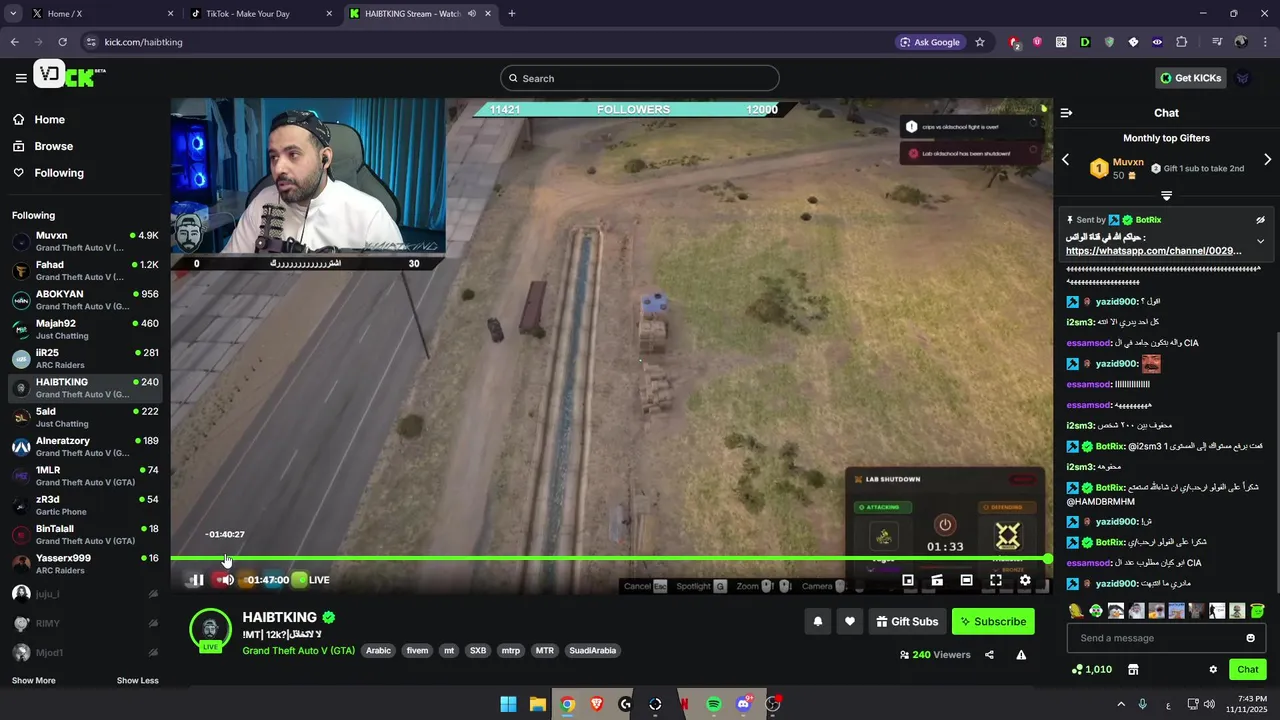Click the Kick search box
The width and height of the screenshot is (1280, 720).
[640, 78]
